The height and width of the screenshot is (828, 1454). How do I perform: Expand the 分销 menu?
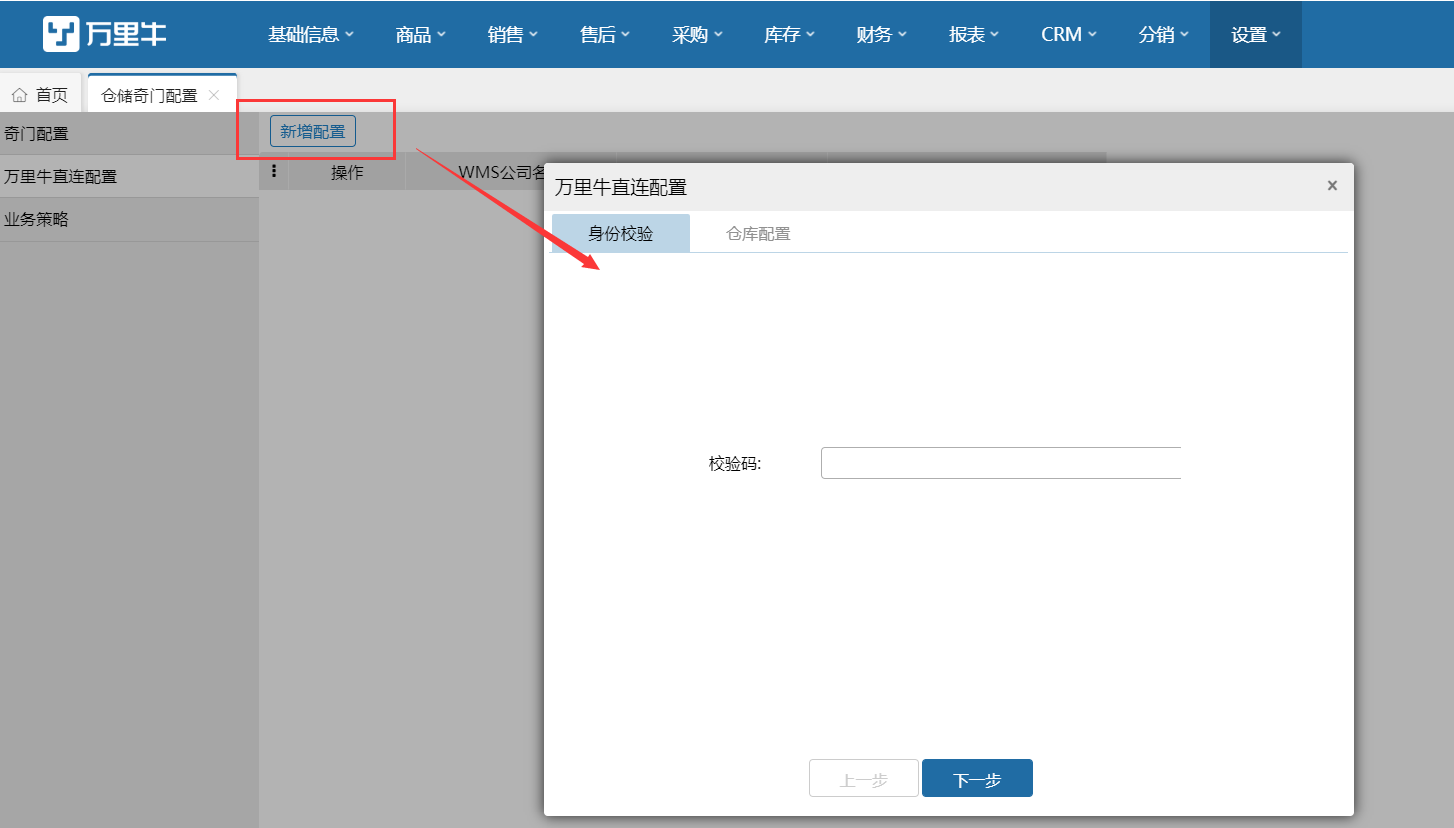1163,34
